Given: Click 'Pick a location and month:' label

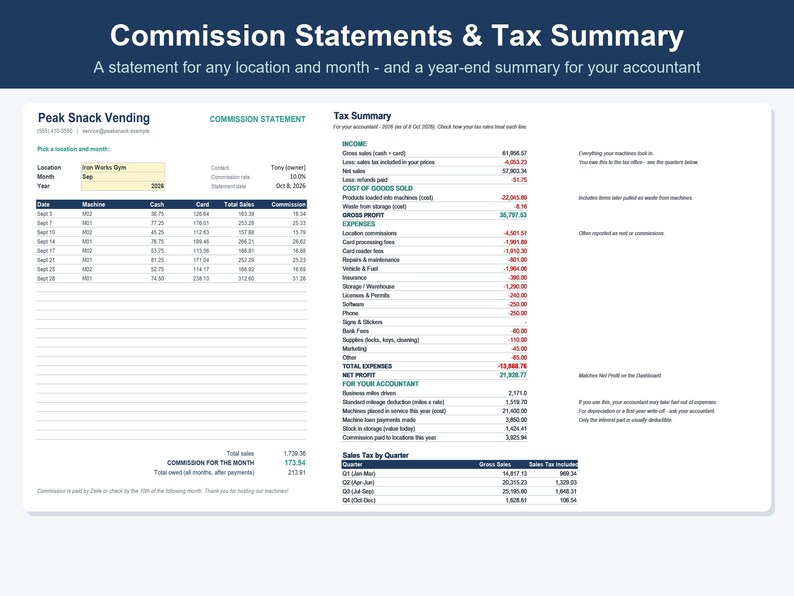Looking at the screenshot, I should coord(73,149).
